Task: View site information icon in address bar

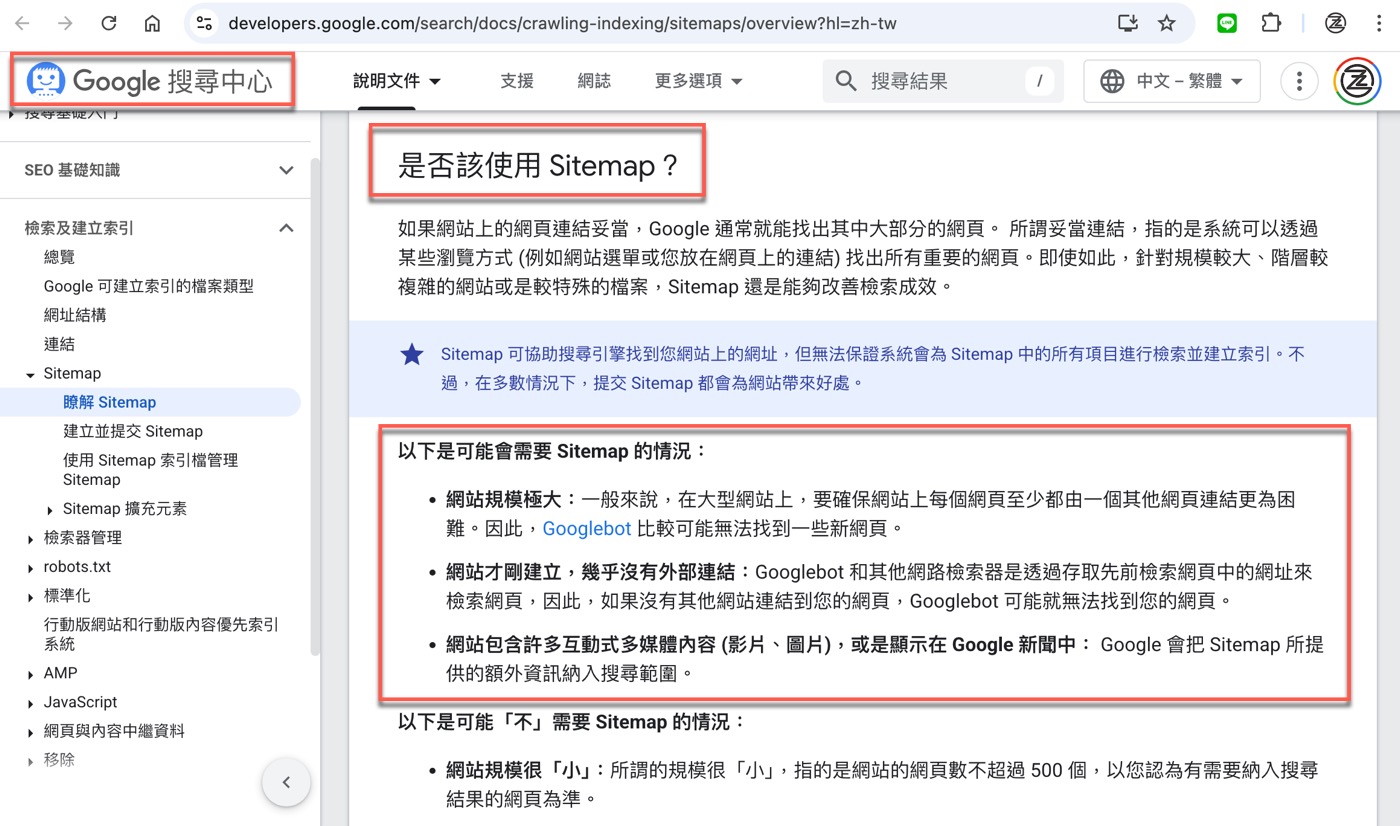Action: 204,23
